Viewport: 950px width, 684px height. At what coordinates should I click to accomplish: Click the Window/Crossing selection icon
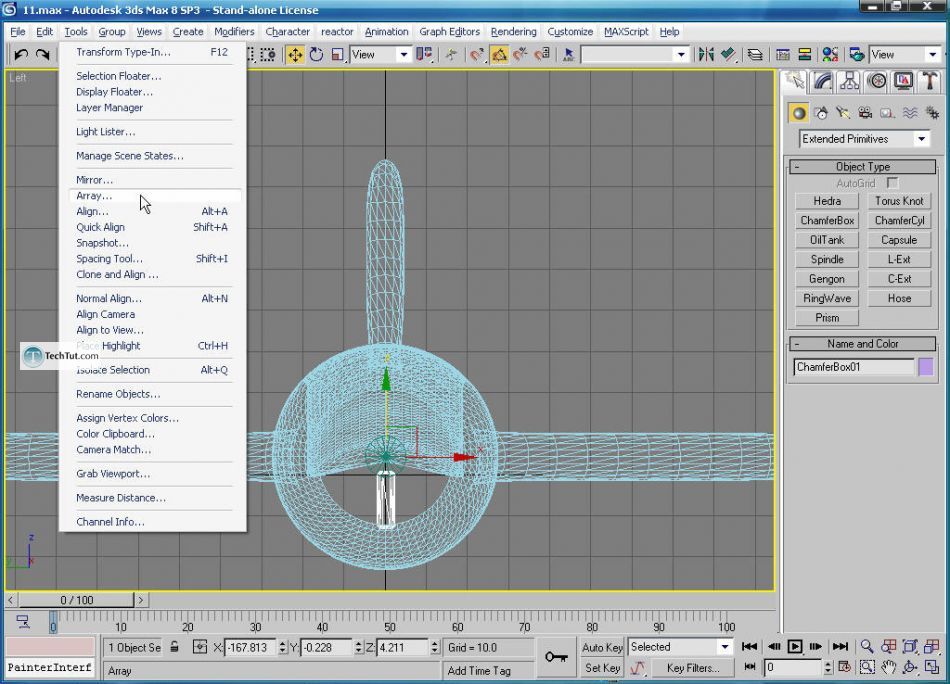click(x=268, y=55)
